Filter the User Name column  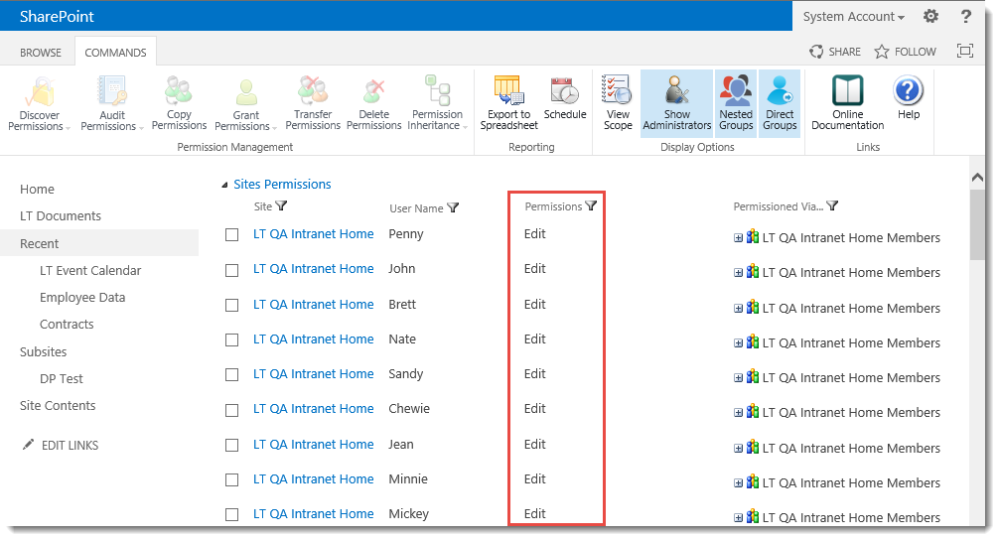(x=453, y=207)
